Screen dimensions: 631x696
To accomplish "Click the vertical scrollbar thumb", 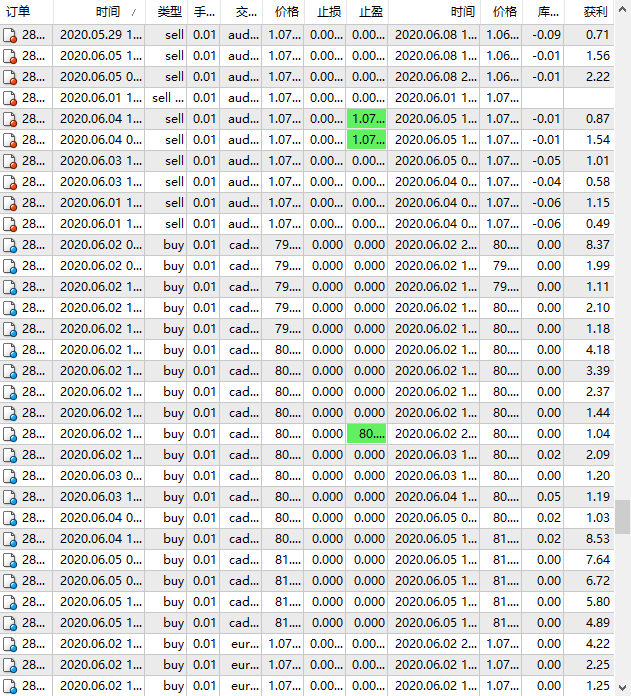I will 623,517.
